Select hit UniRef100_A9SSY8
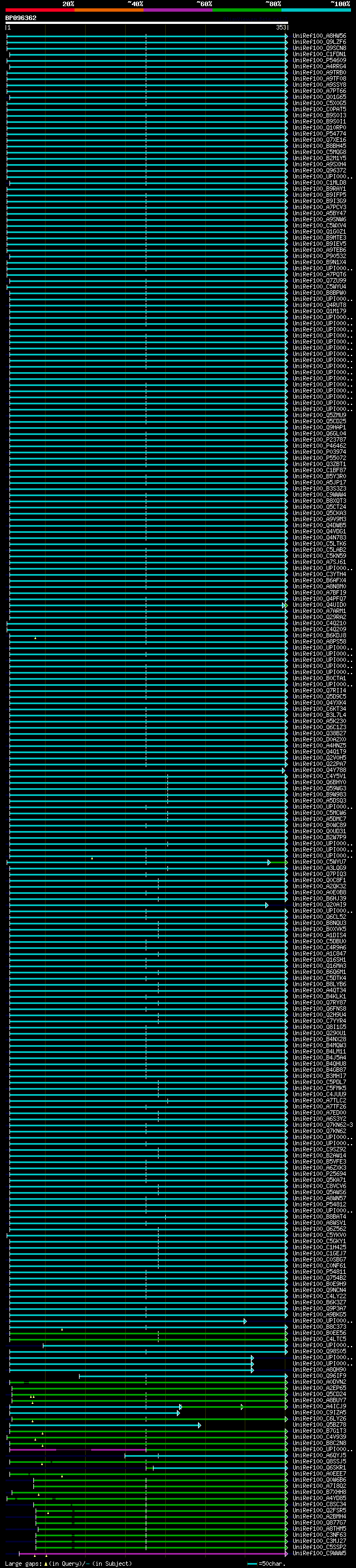The image size is (356, 1568). click(319, 85)
